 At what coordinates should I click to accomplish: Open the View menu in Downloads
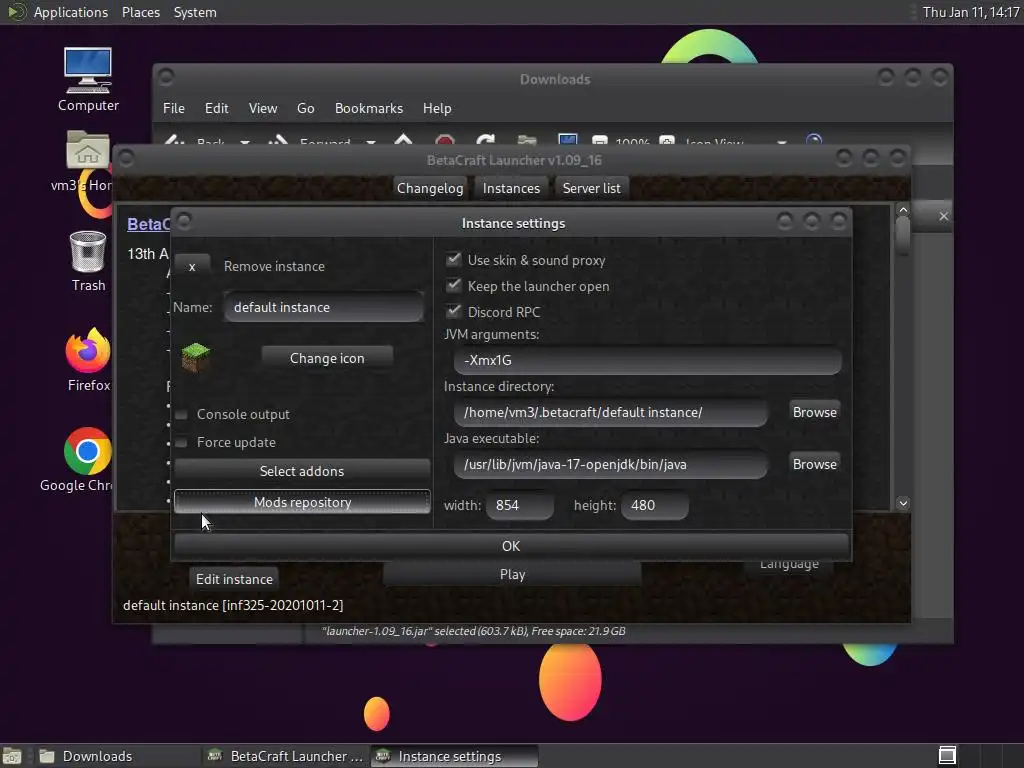[263, 108]
